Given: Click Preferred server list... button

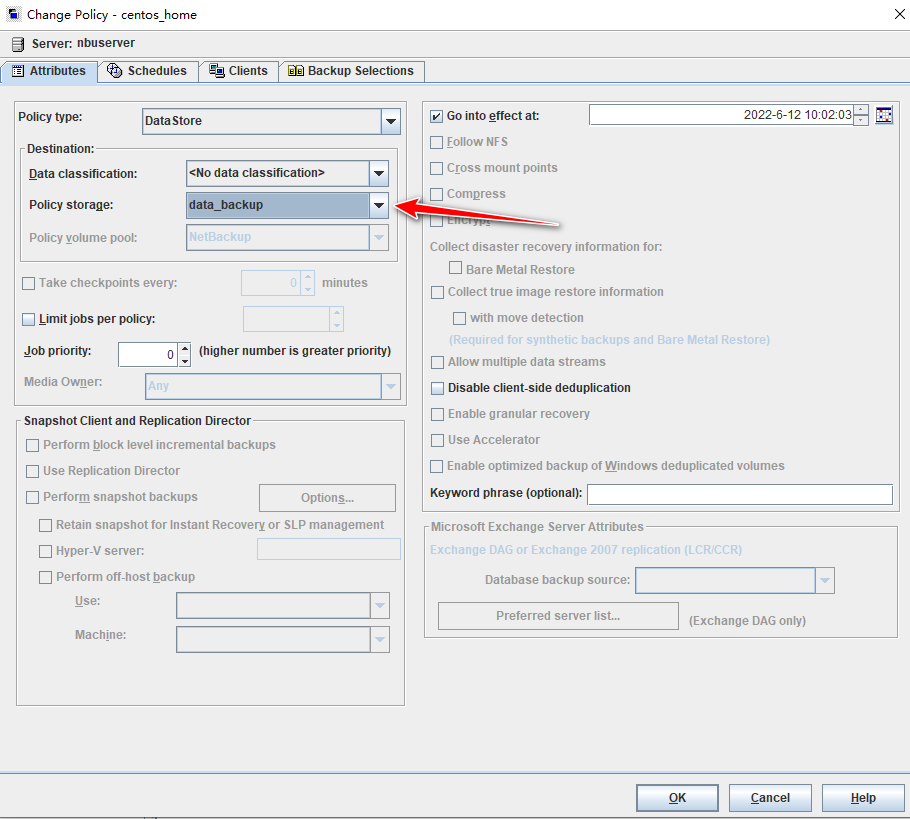Looking at the screenshot, I should (558, 616).
